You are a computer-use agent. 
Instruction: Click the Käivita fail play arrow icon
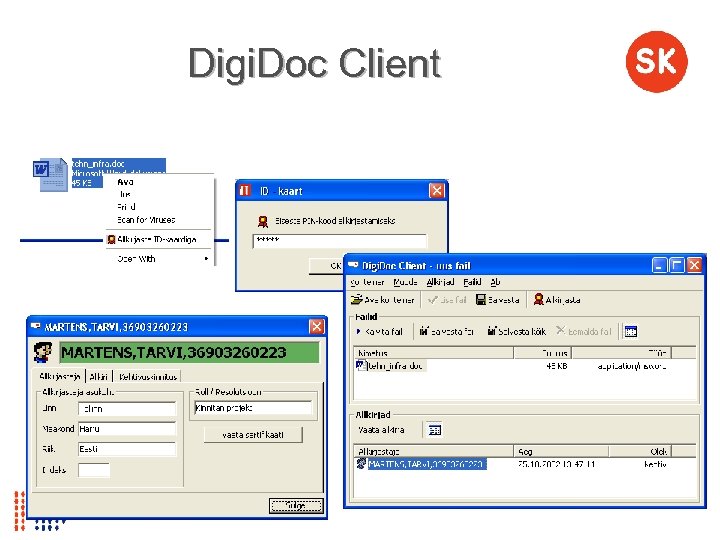click(x=359, y=331)
